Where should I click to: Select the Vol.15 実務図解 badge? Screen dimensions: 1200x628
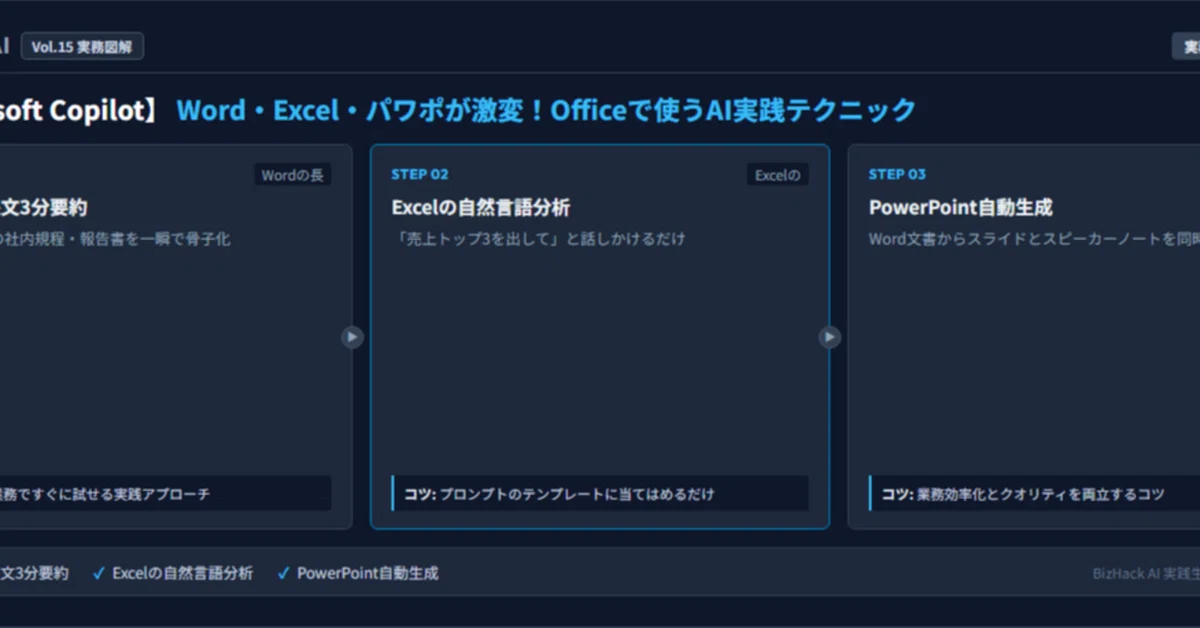tap(82, 47)
